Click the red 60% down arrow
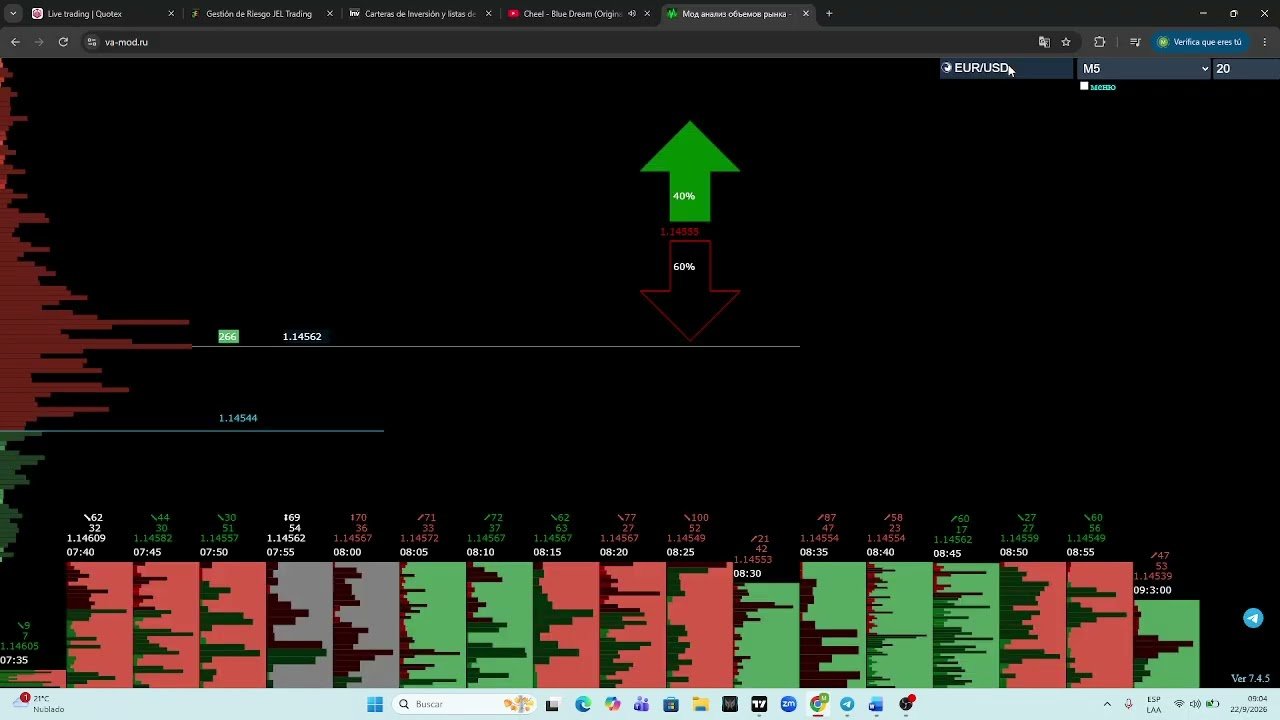Screen dimensions: 1280x720 pyautogui.click(x=690, y=291)
